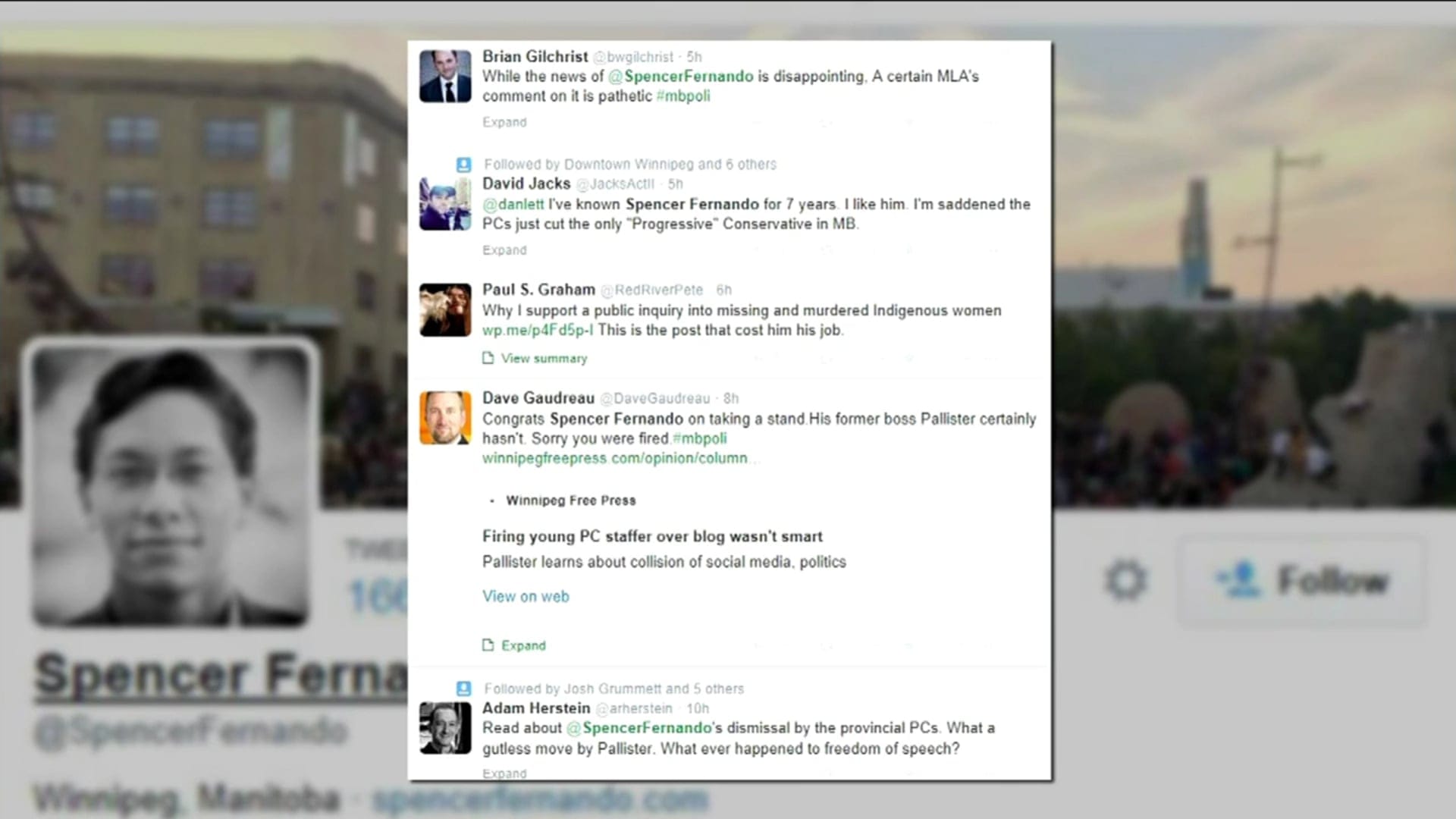Expand Adam Herstein's tweet
This screenshot has height=819, width=1456.
[x=504, y=773]
